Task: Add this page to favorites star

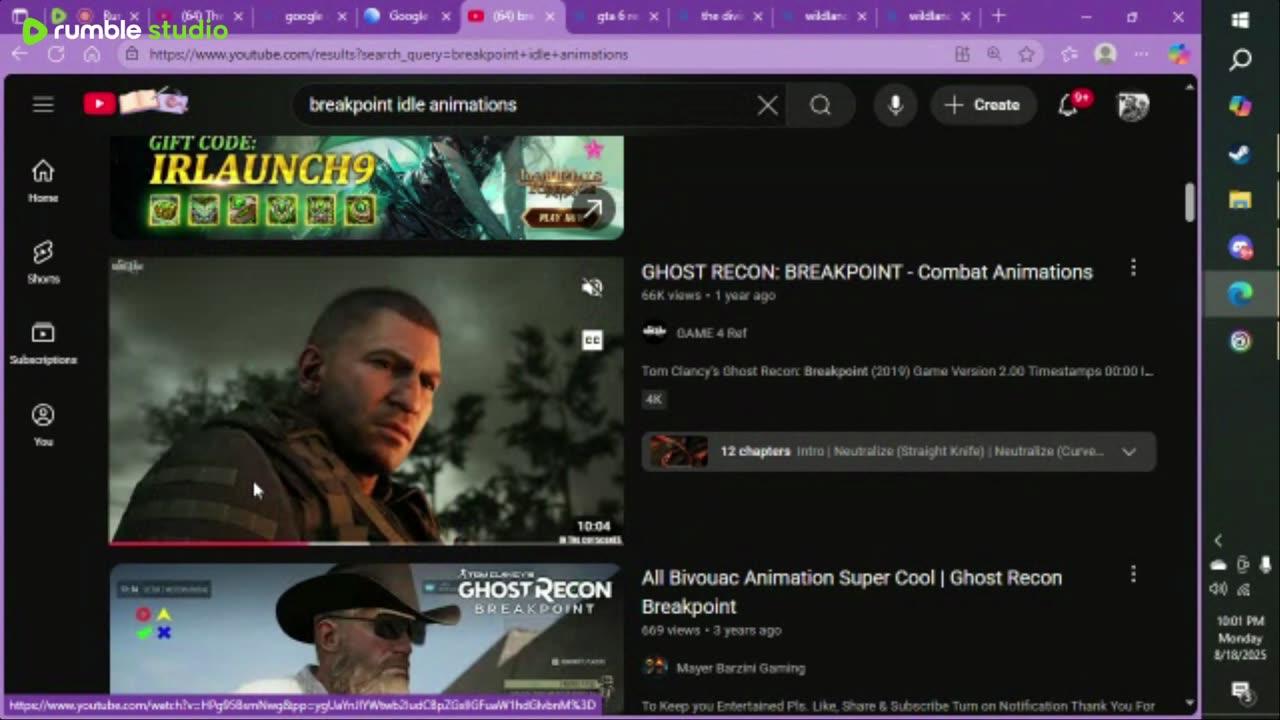Action: [x=1026, y=54]
